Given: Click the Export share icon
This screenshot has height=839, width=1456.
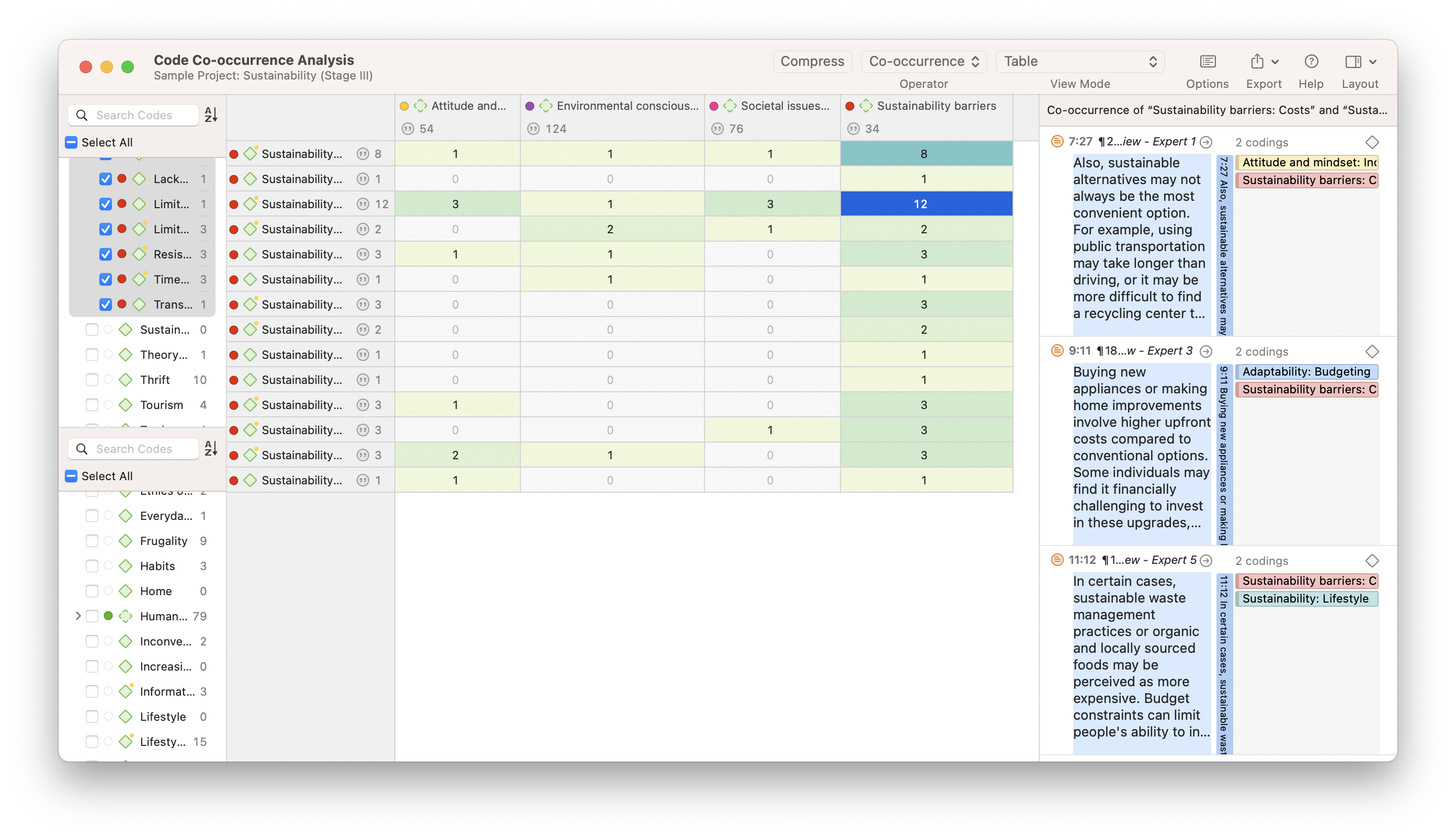Looking at the screenshot, I should pos(1257,62).
